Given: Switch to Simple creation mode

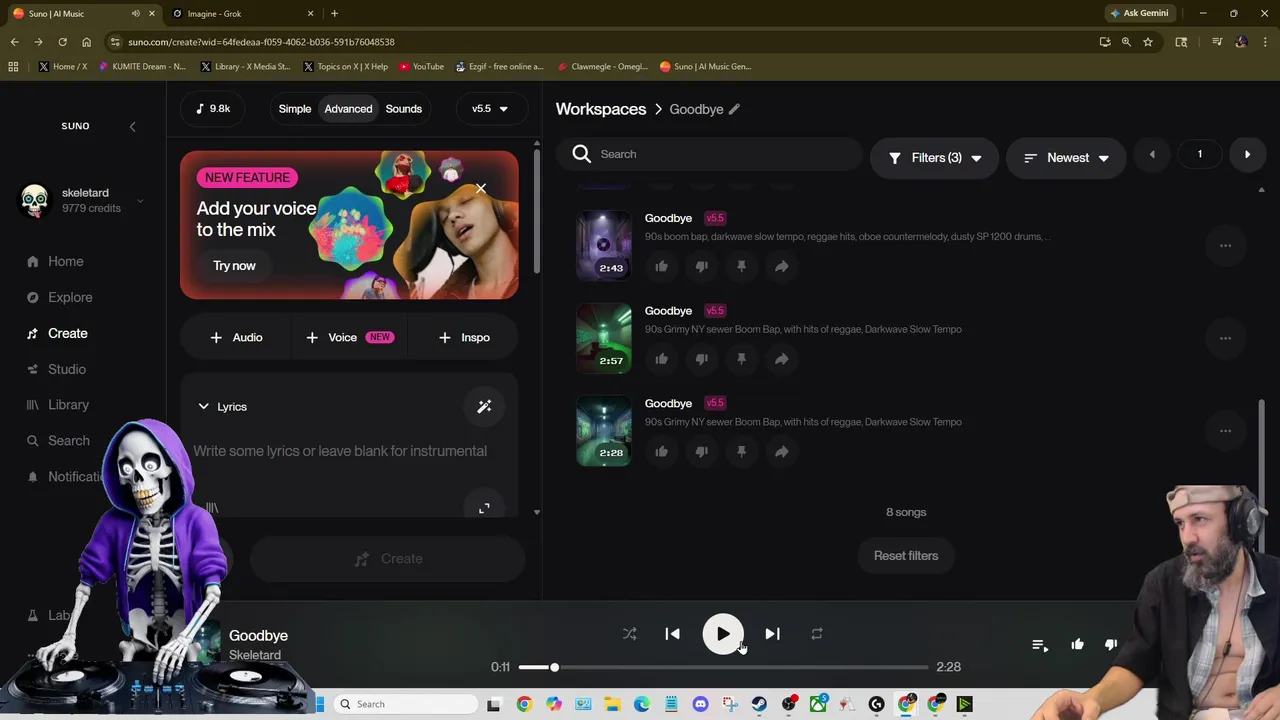Looking at the screenshot, I should pos(295,109).
